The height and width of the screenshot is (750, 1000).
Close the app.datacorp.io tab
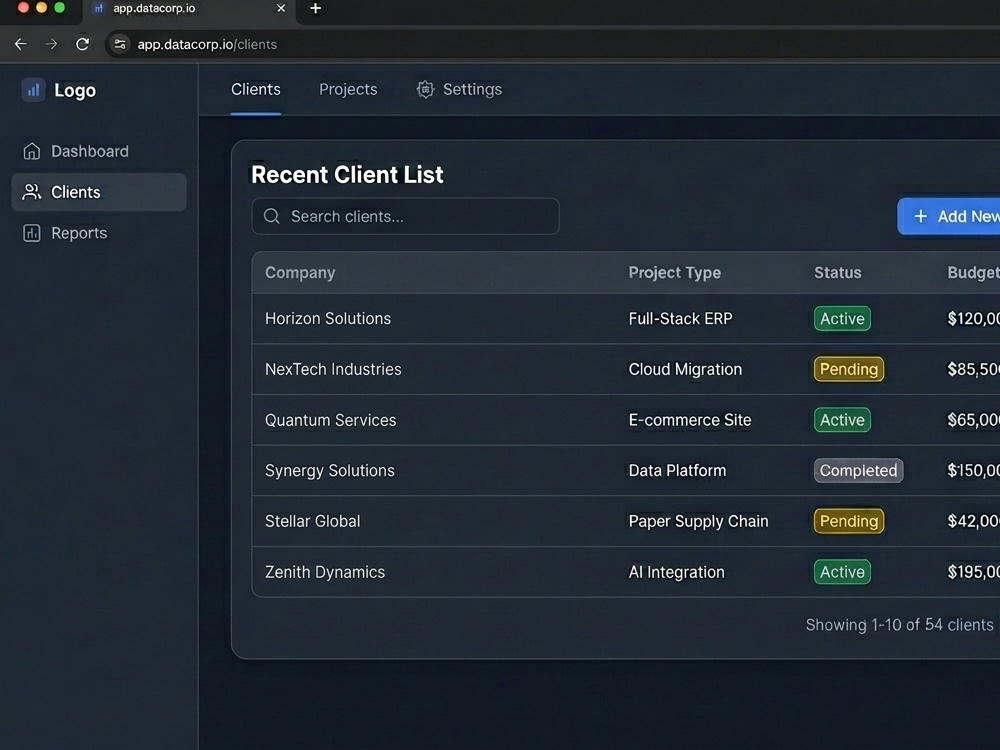281,8
